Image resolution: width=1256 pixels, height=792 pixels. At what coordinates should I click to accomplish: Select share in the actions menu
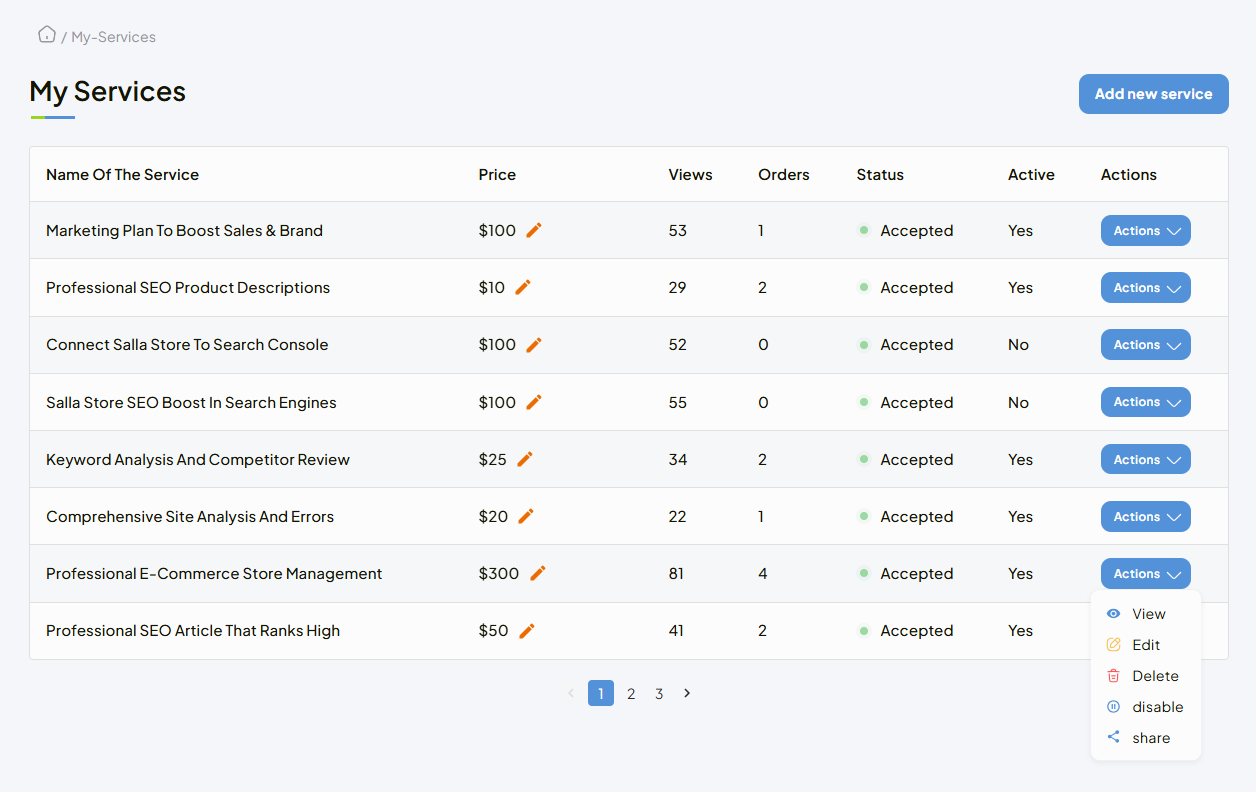(1150, 738)
